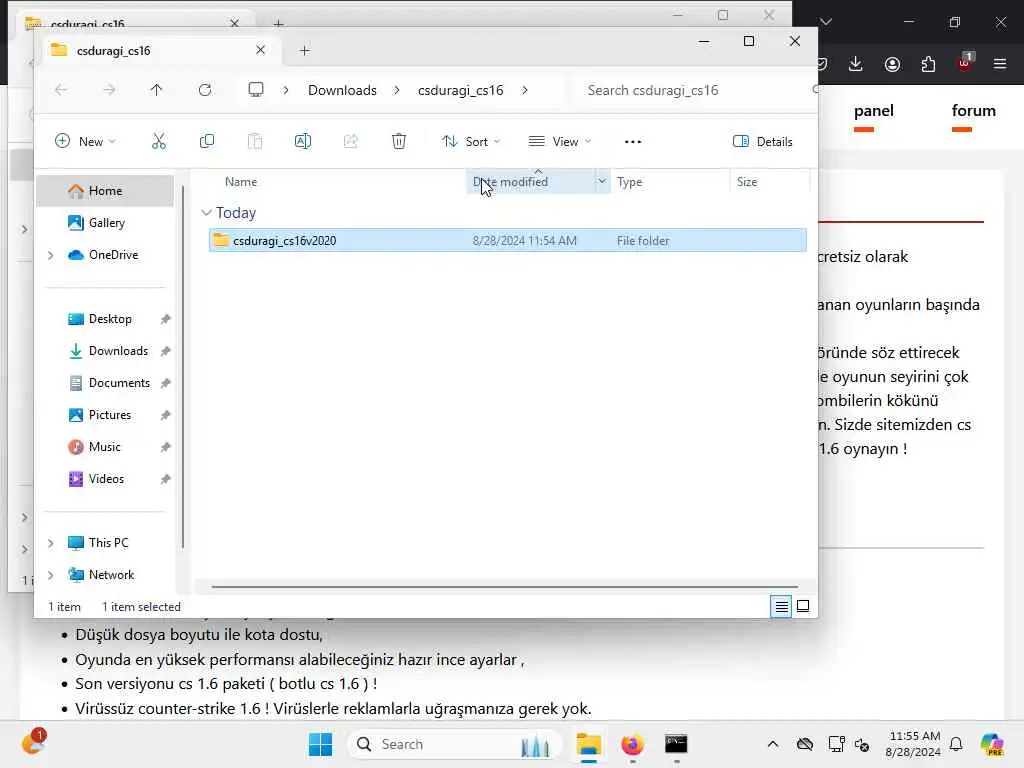Open File Explorer from taskbar

[588, 744]
